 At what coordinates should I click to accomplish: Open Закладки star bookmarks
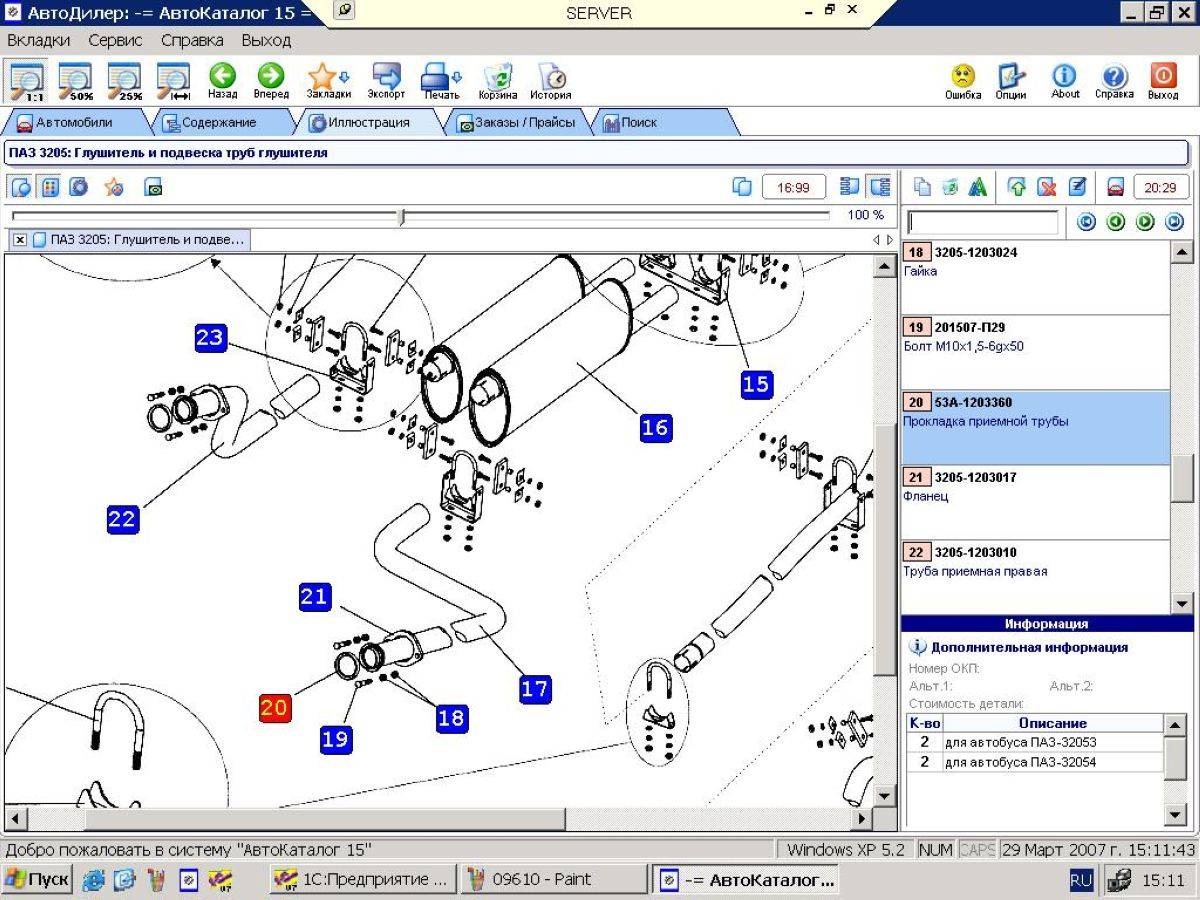(328, 81)
